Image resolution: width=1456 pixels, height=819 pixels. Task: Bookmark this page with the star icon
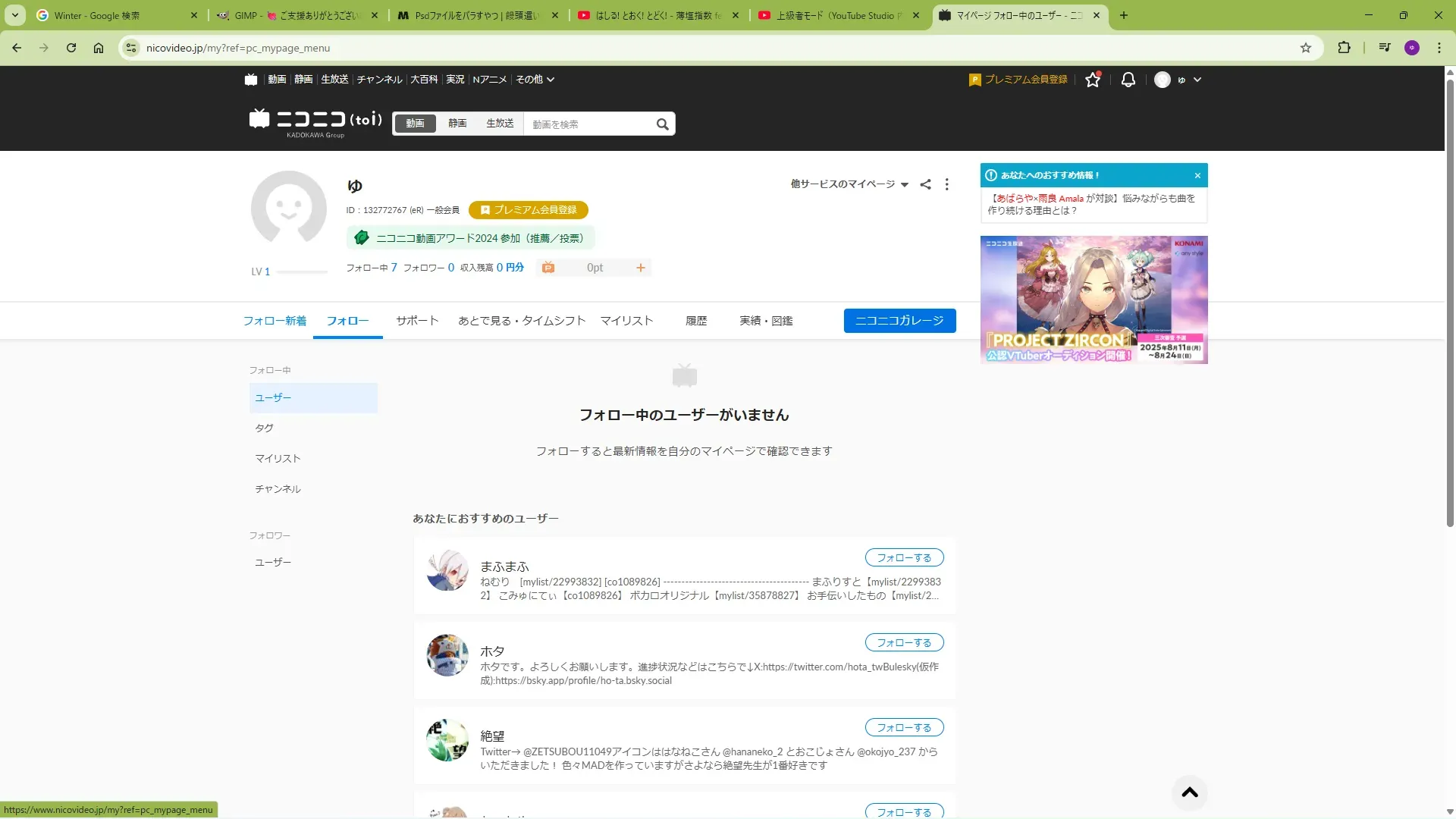[x=1305, y=48]
